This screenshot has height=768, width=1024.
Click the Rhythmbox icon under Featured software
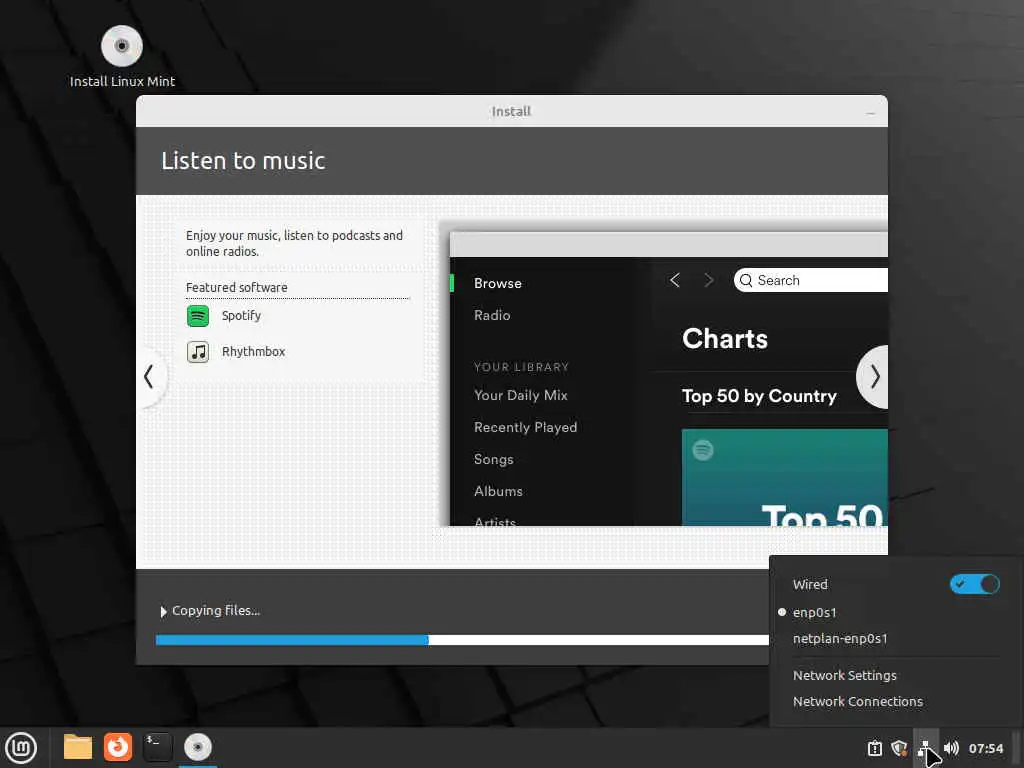[198, 352]
